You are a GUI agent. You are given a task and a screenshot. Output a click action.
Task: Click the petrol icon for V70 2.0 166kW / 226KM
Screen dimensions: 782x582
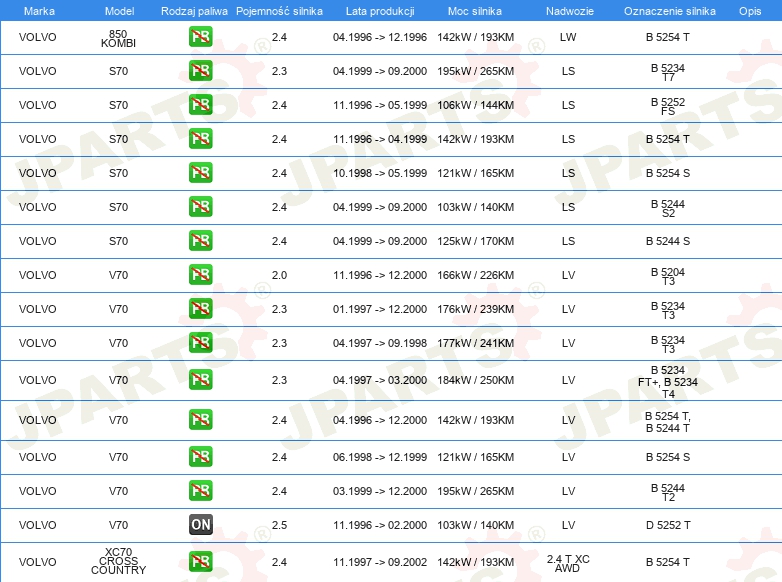tap(200, 274)
